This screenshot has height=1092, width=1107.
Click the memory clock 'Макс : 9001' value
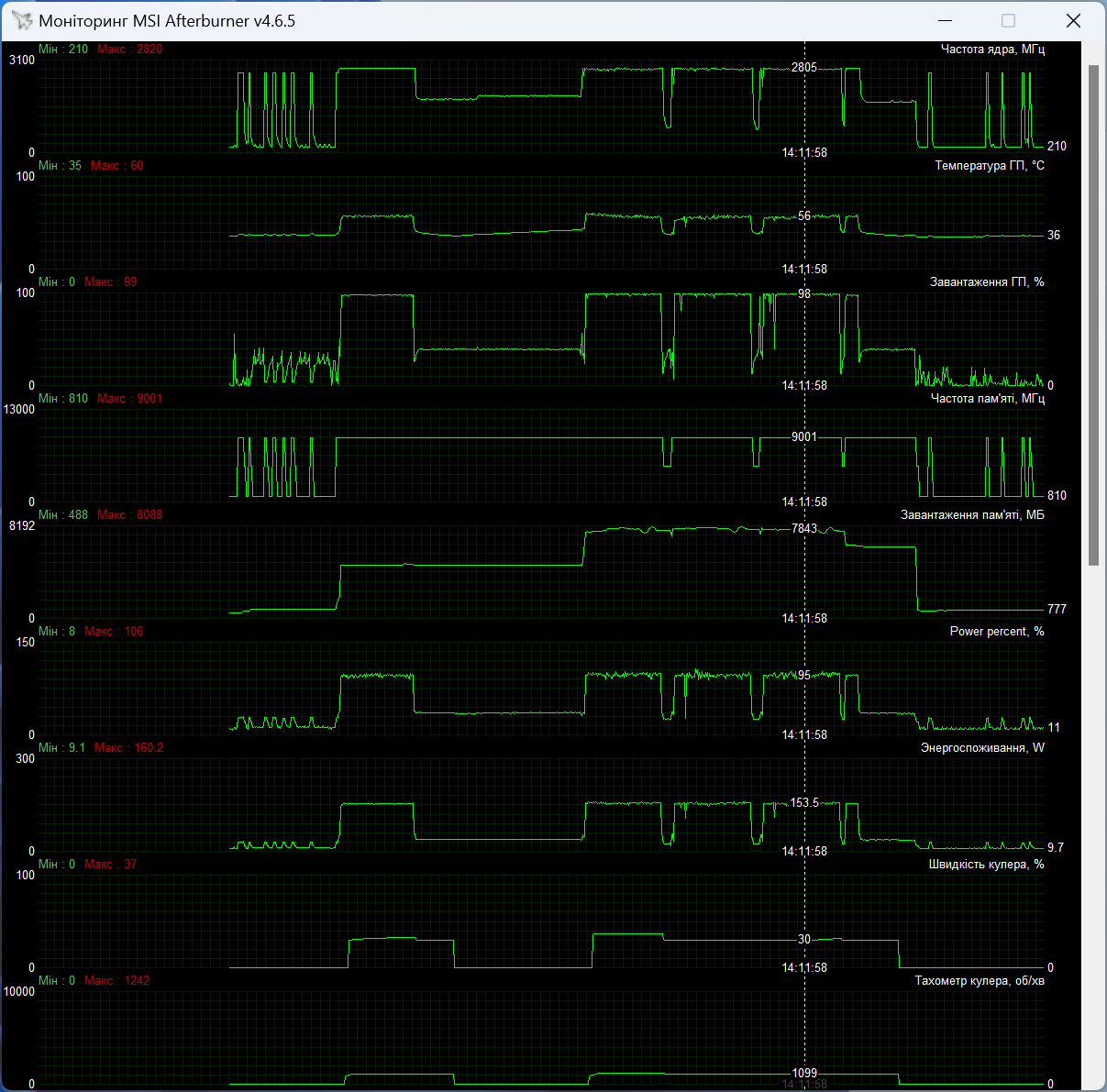129,398
